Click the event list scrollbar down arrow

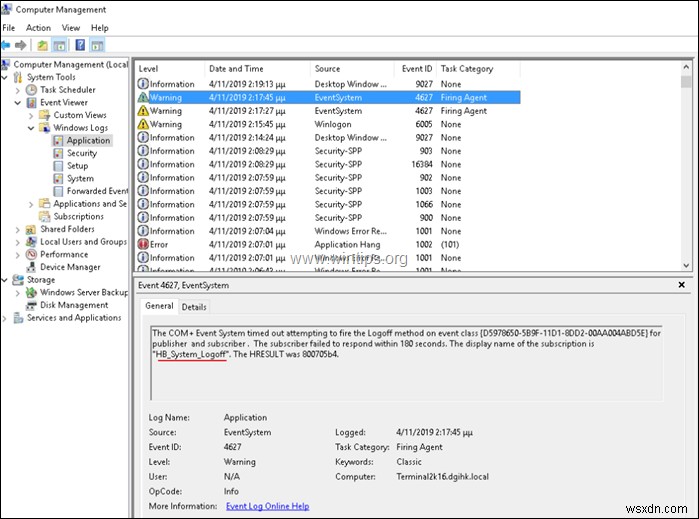[x=686, y=265]
